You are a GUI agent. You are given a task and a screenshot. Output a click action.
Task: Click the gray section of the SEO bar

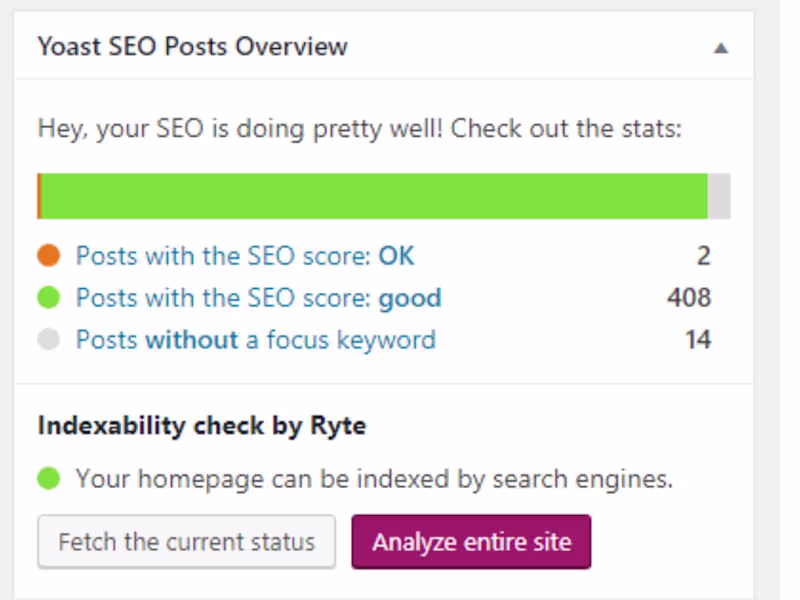coord(719,196)
